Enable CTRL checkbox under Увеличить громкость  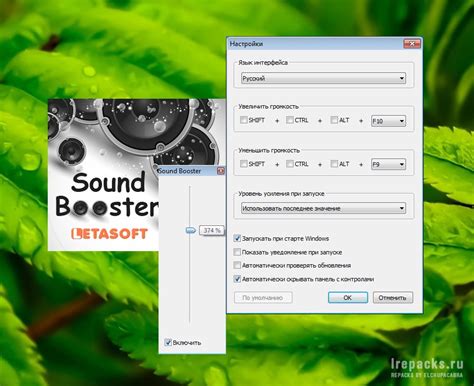pyautogui.click(x=290, y=120)
